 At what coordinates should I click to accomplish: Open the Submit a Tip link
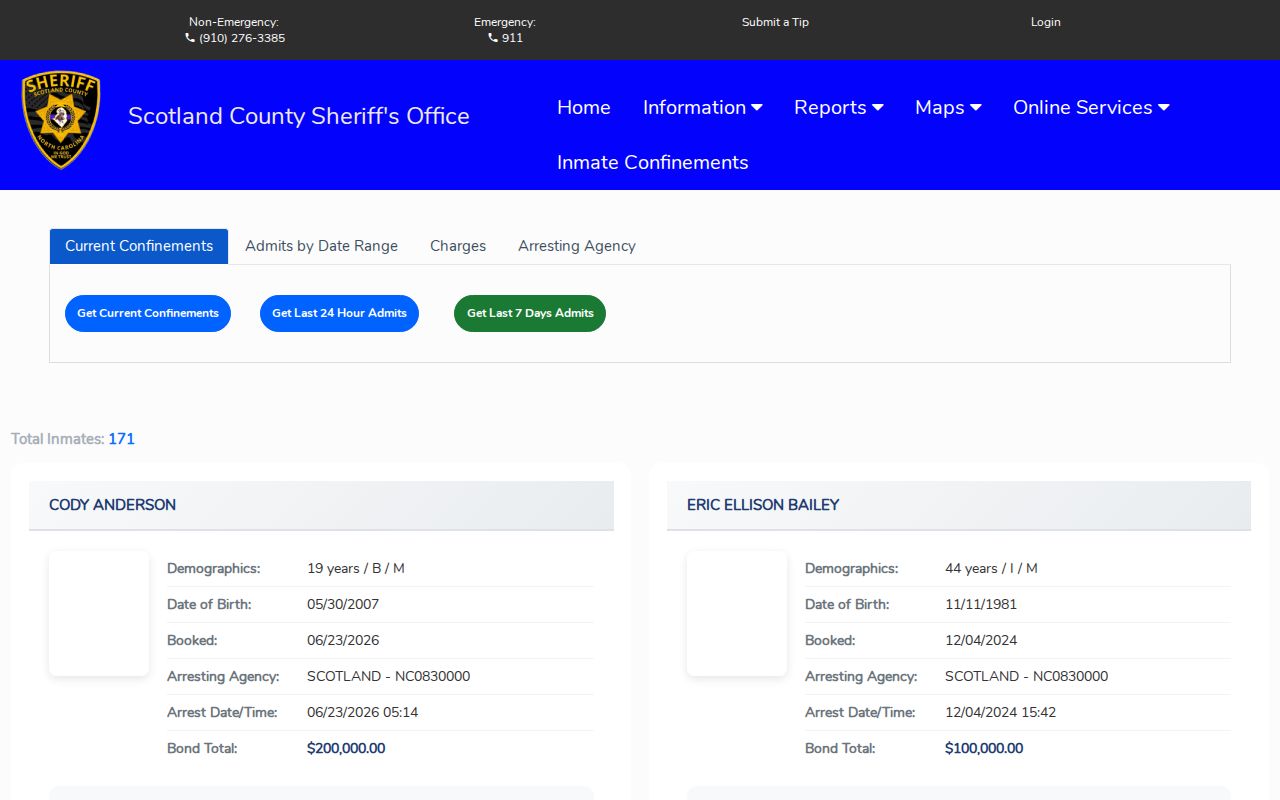pos(775,22)
